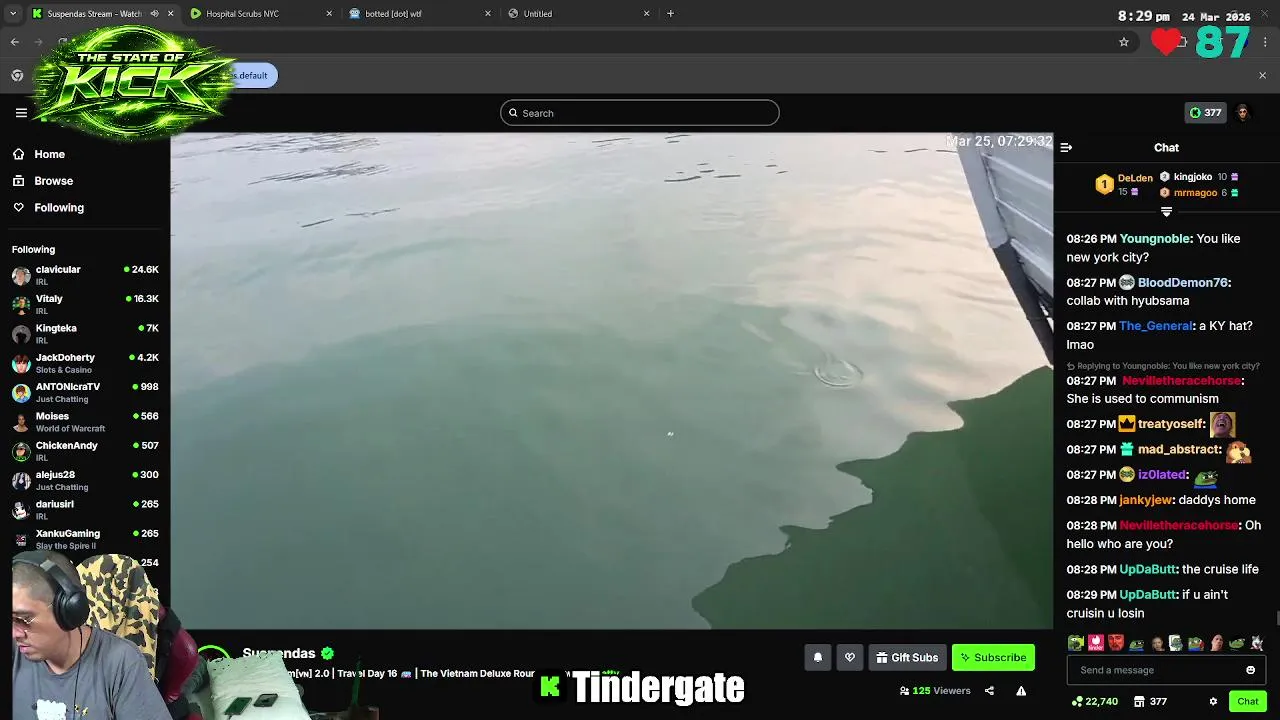
Task: Open alejus28 channel in sidebar
Action: click(x=85, y=480)
